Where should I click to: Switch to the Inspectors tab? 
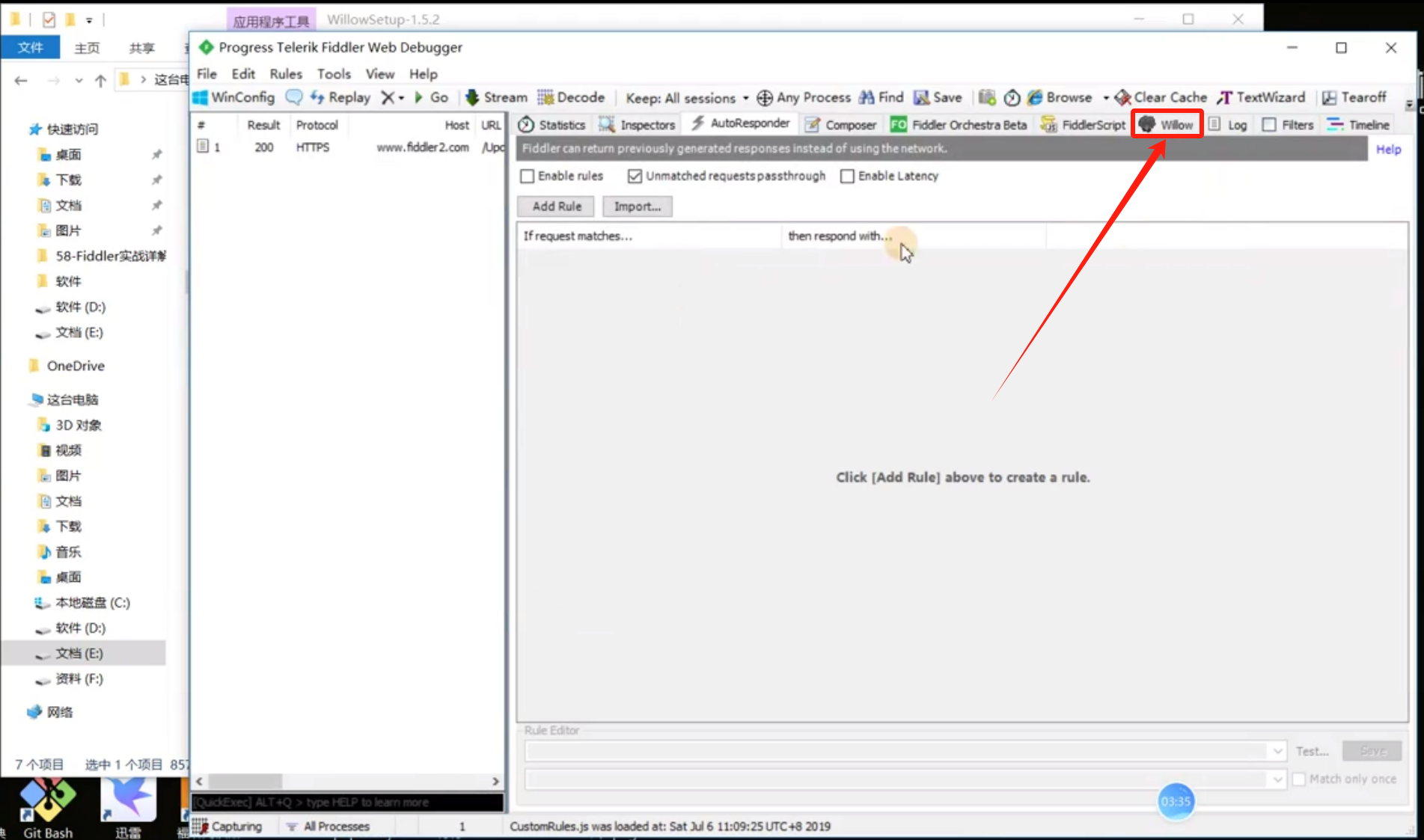pyautogui.click(x=638, y=125)
